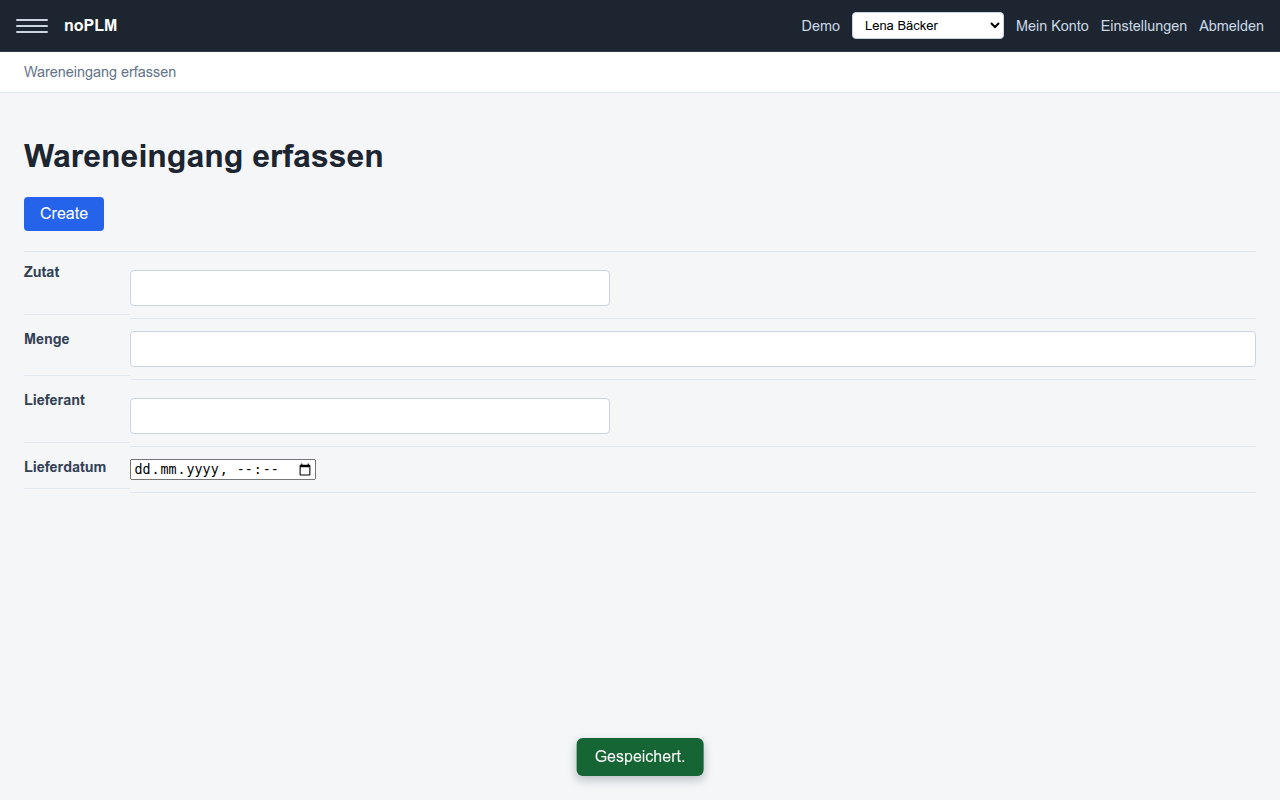This screenshot has height=800, width=1280.
Task: Click the Gespeichert. notification toast
Action: [640, 757]
